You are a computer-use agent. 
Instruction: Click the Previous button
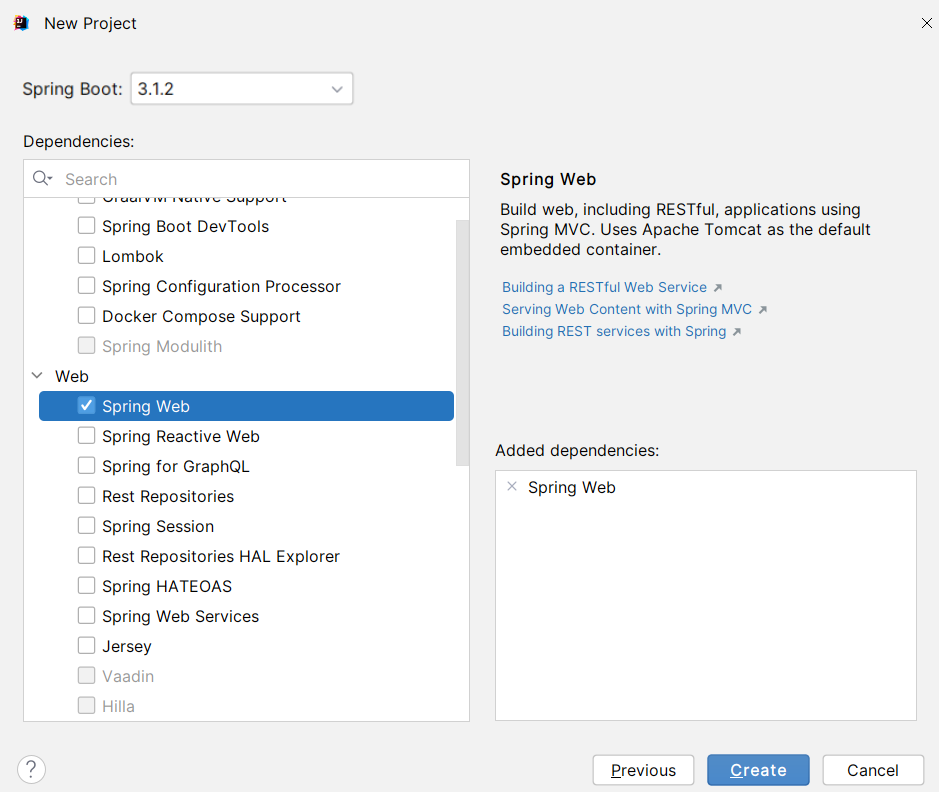coord(643,770)
